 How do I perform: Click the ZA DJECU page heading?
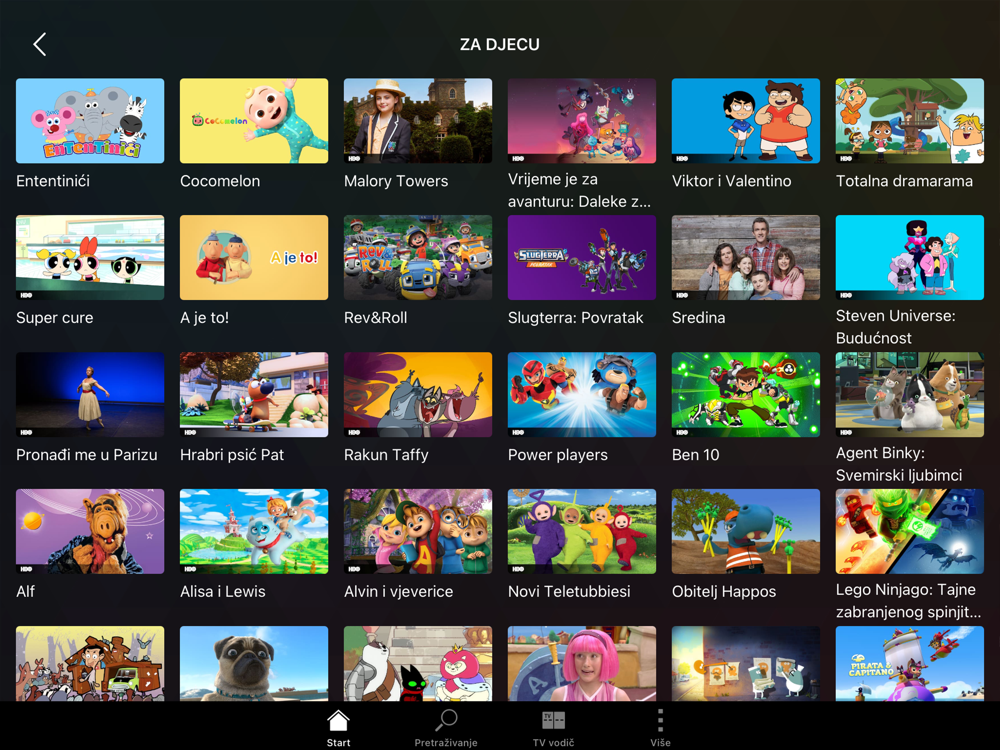500,45
